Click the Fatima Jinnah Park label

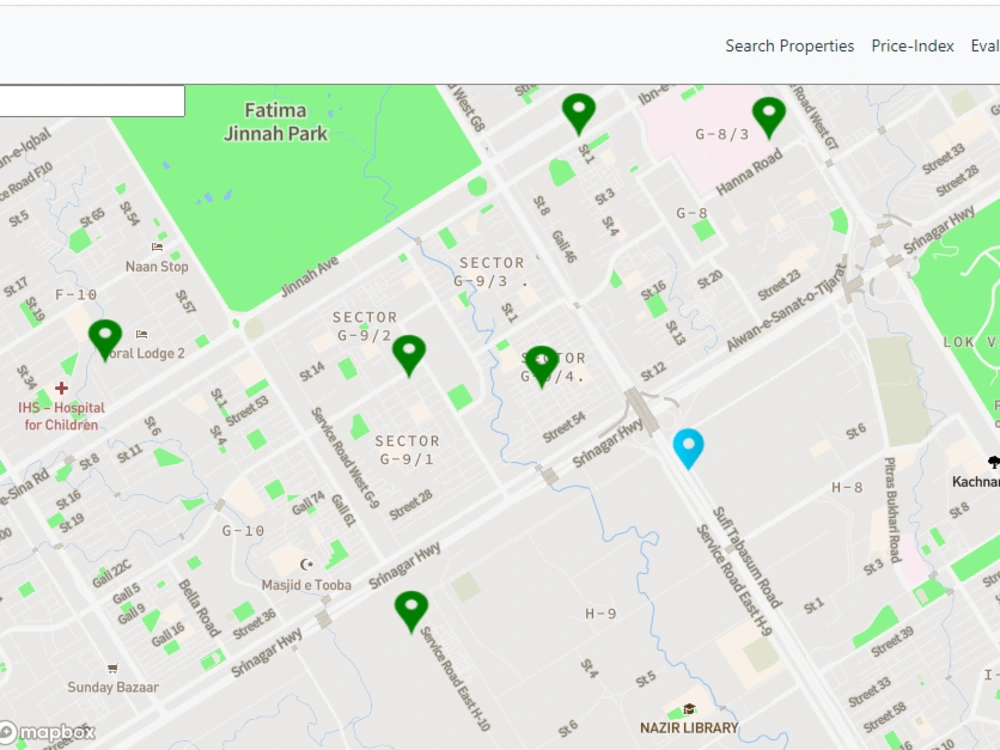276,122
